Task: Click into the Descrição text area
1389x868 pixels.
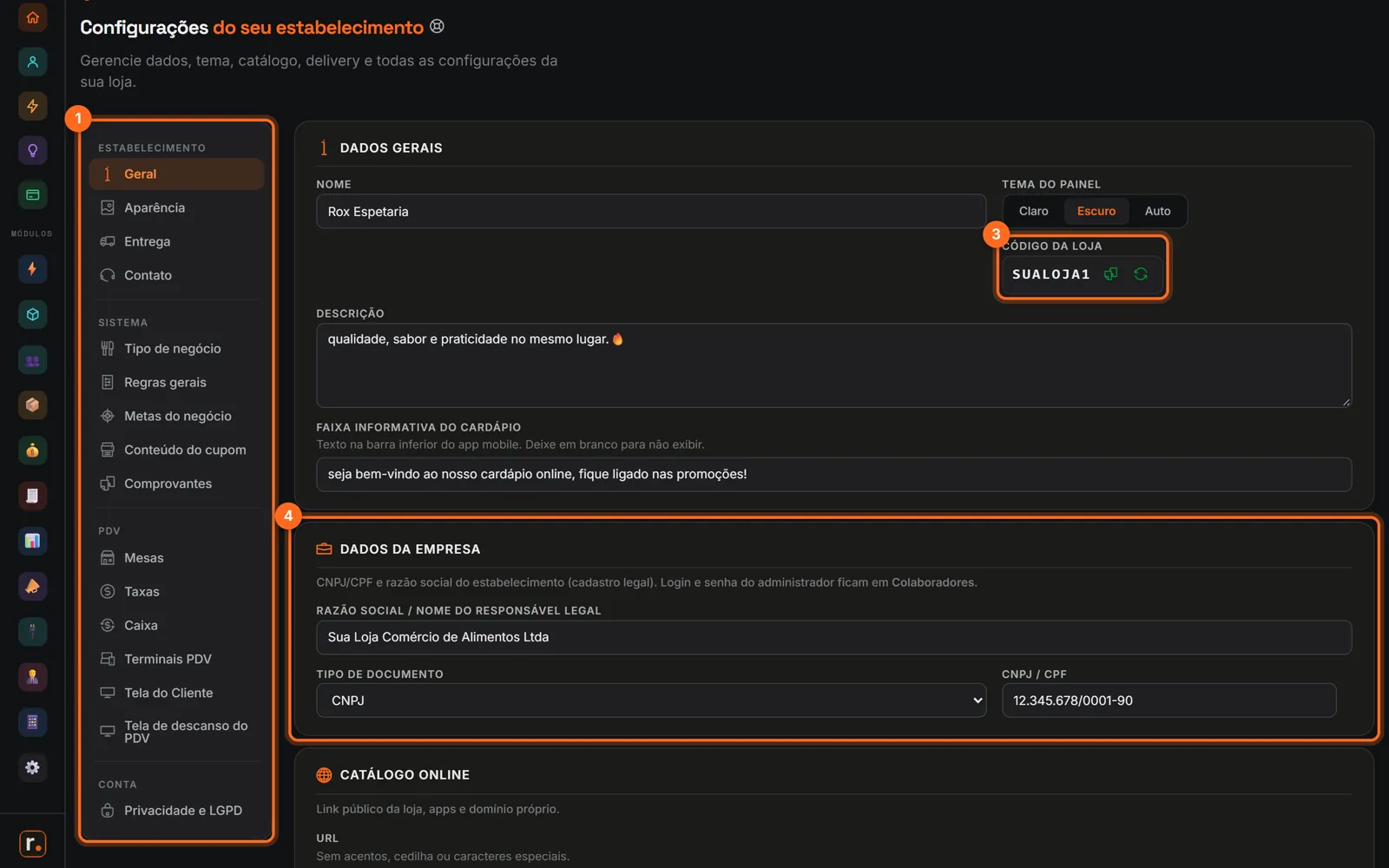Action: pos(833,365)
